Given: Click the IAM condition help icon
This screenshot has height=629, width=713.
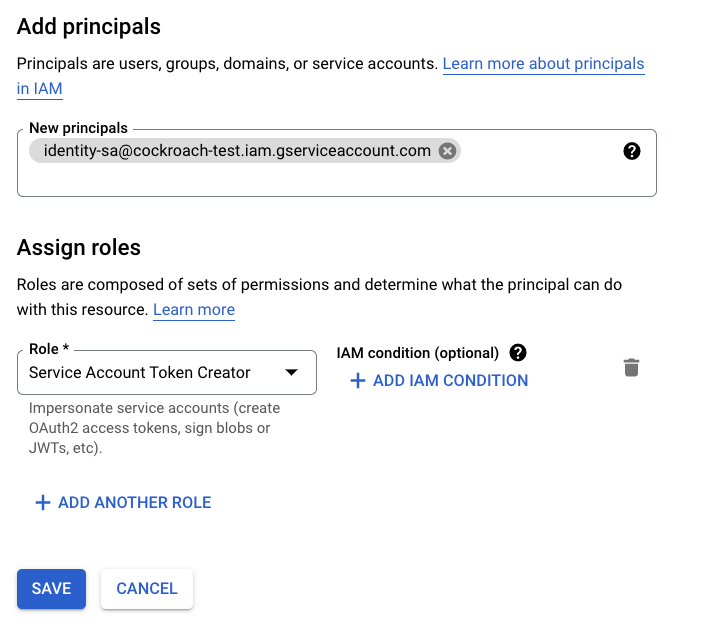Looking at the screenshot, I should coord(517,353).
